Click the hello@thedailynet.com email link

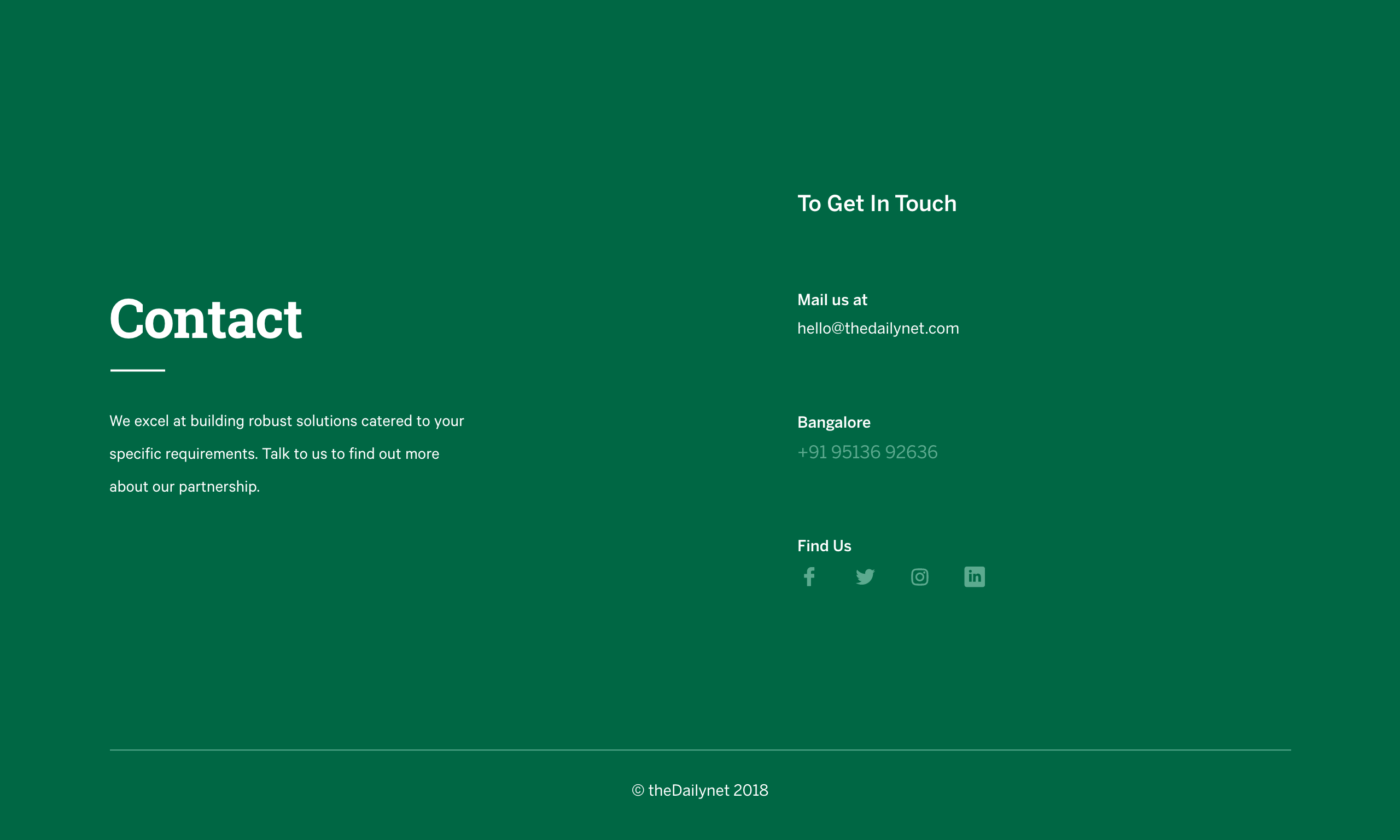point(878,328)
